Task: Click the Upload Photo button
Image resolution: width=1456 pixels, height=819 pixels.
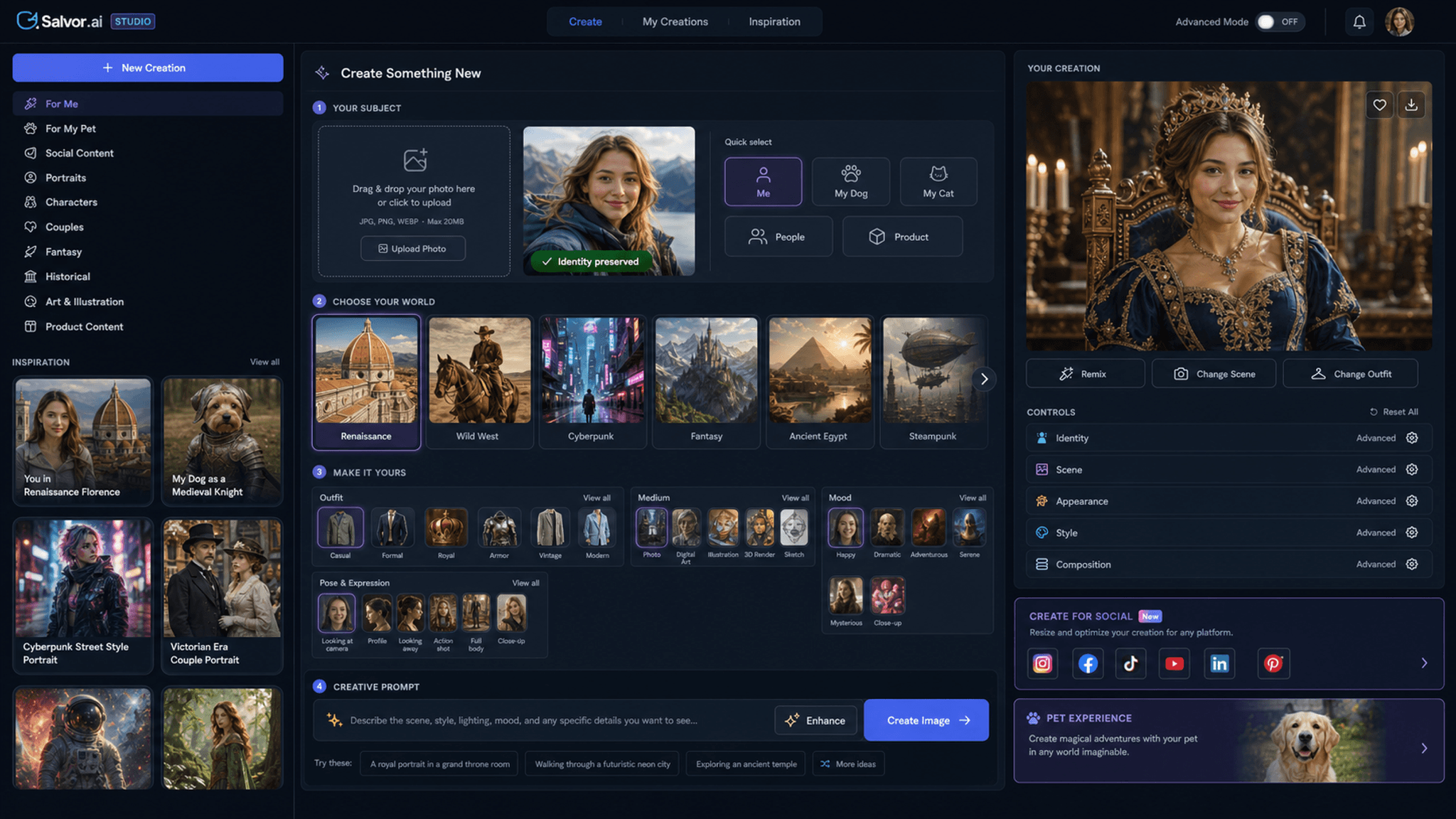Action: click(413, 249)
